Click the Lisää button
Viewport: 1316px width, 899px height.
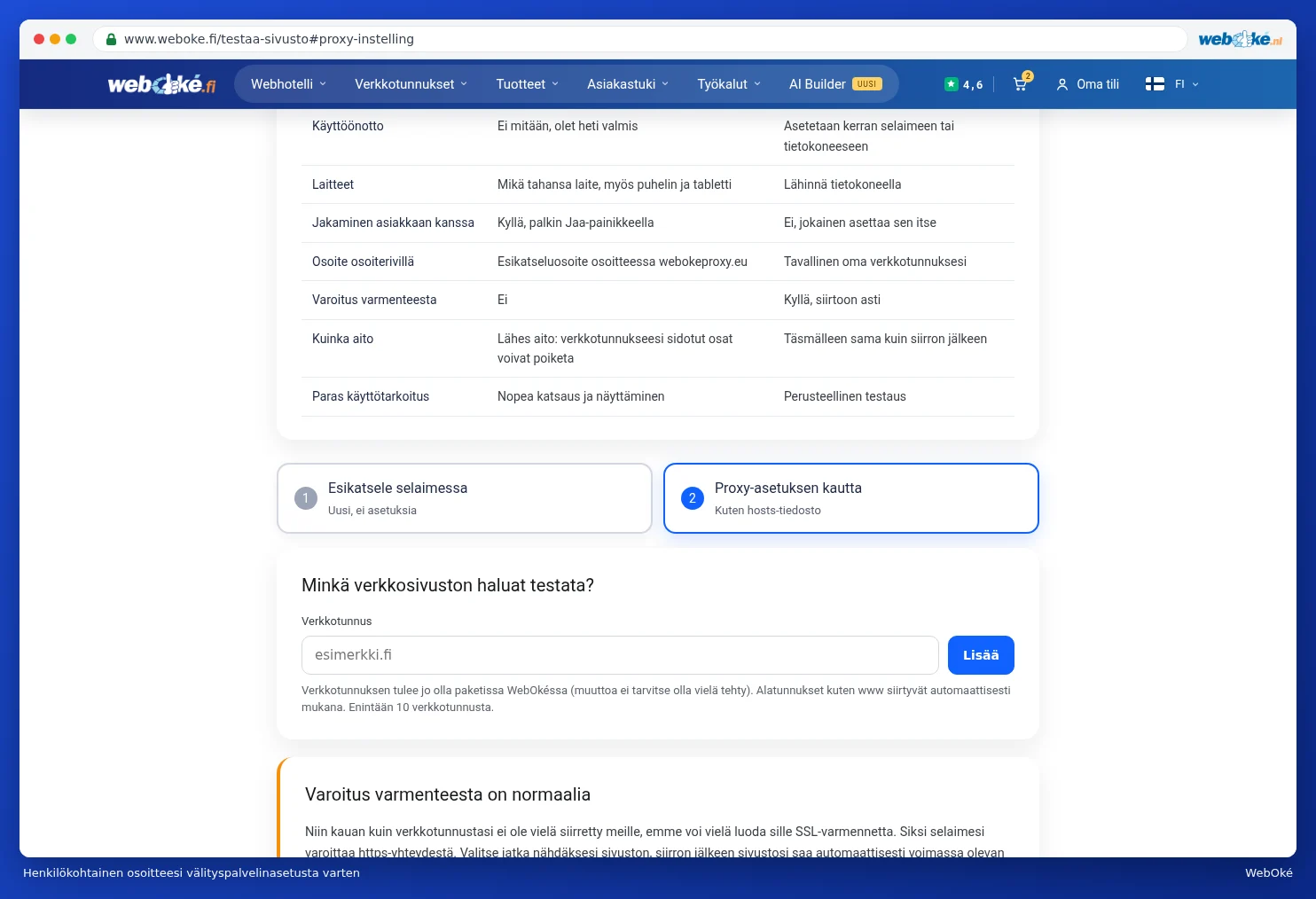pos(981,655)
